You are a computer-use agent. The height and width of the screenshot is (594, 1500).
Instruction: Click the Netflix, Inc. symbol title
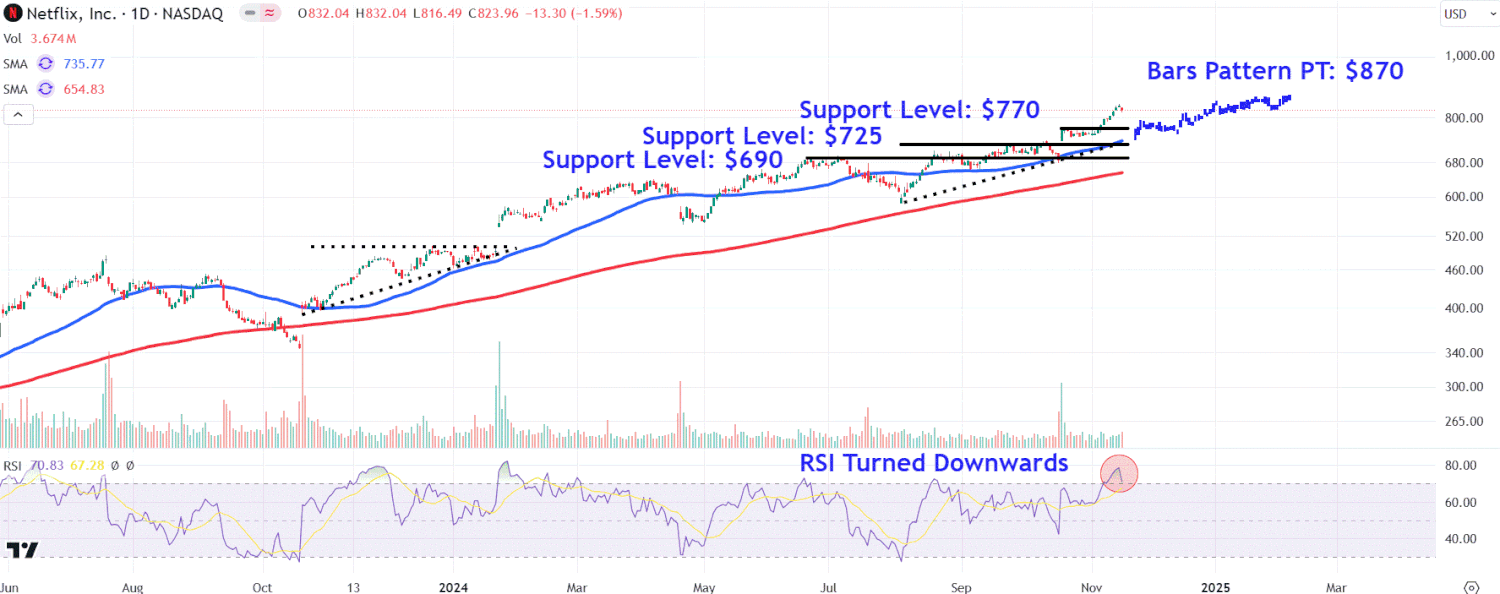70,13
